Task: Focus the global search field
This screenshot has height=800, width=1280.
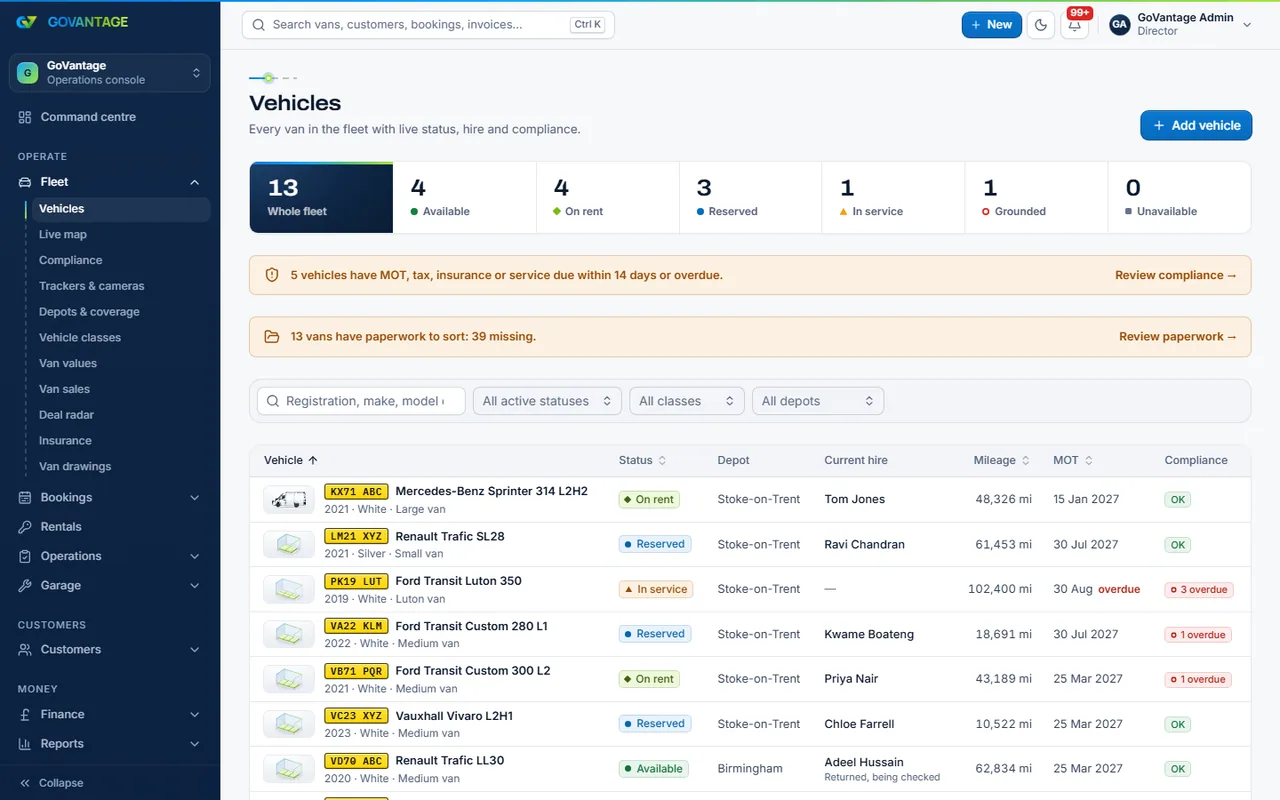Action: coord(428,25)
